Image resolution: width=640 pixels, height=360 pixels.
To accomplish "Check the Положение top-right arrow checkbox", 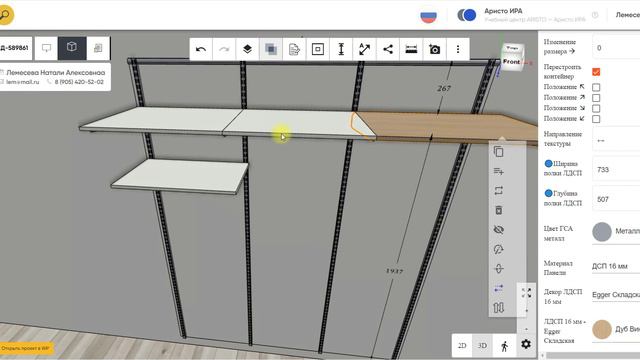I will [x=596, y=98].
